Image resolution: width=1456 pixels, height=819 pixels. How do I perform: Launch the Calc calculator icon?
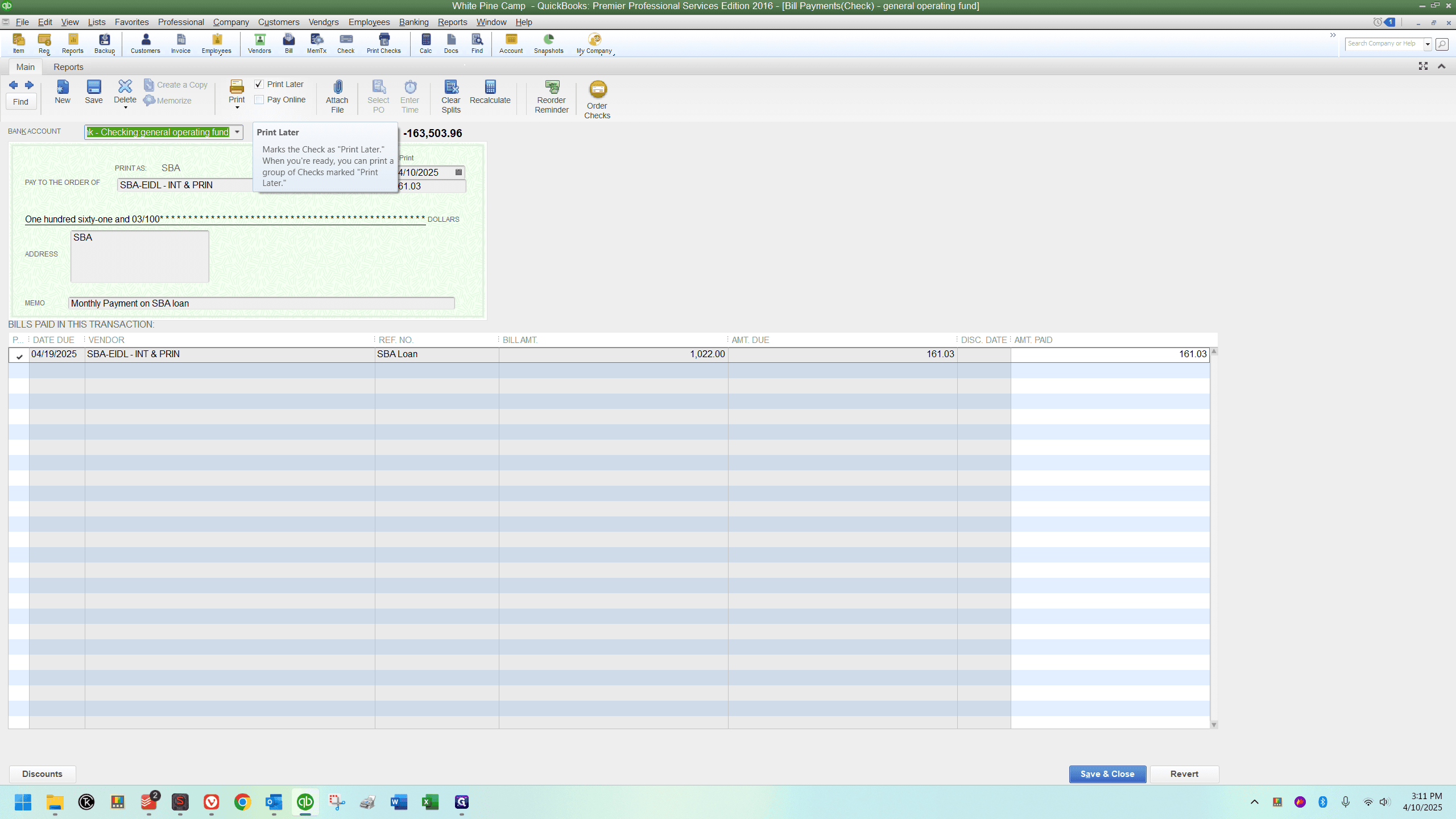coord(426,43)
